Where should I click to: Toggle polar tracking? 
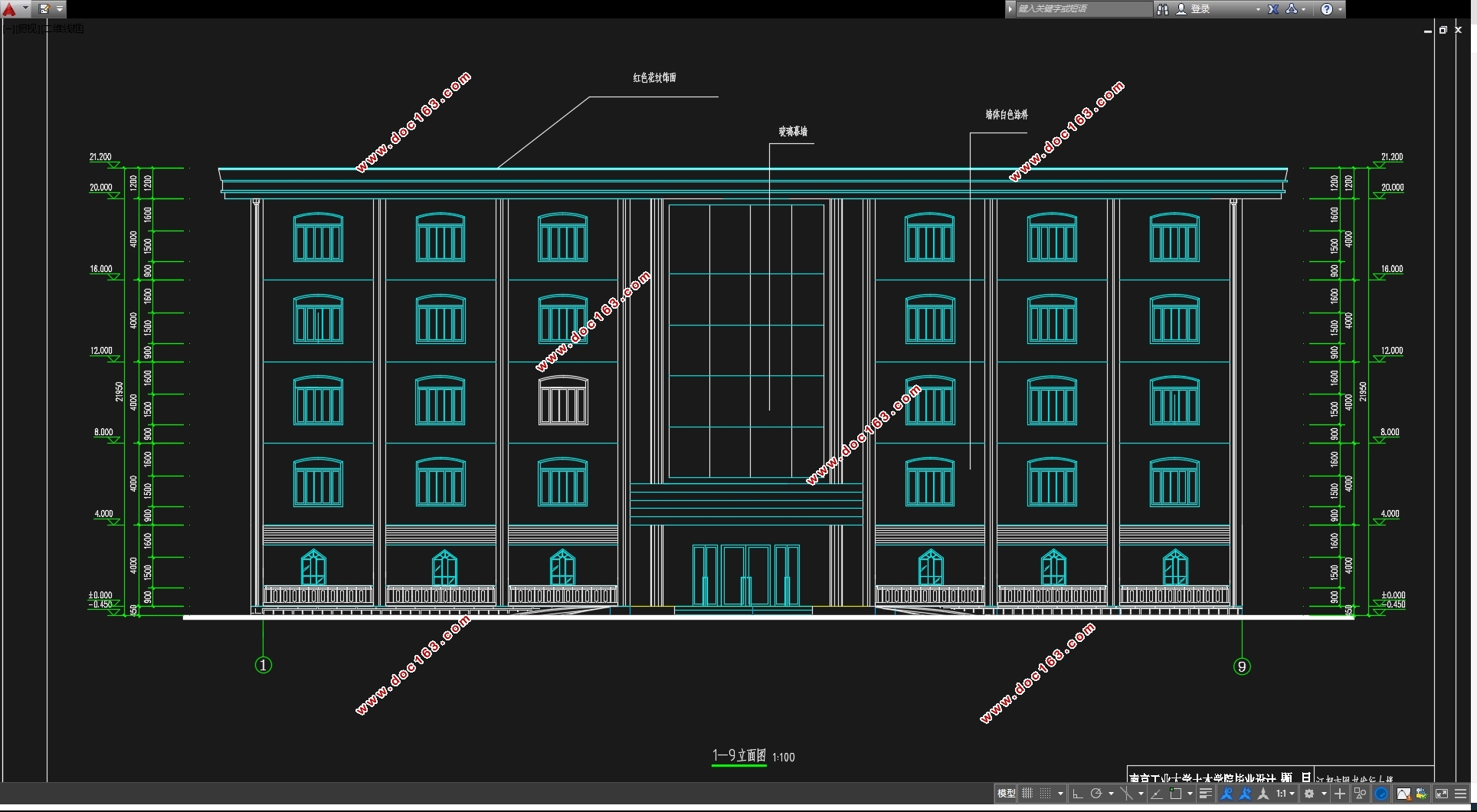[x=1096, y=794]
